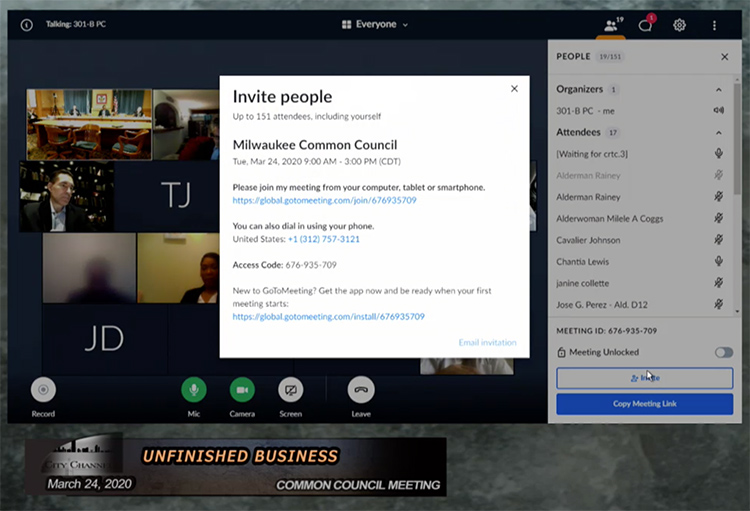Click the Meeting ID 676-935-709 text
Viewport: 750px width, 511px height.
(x=607, y=331)
